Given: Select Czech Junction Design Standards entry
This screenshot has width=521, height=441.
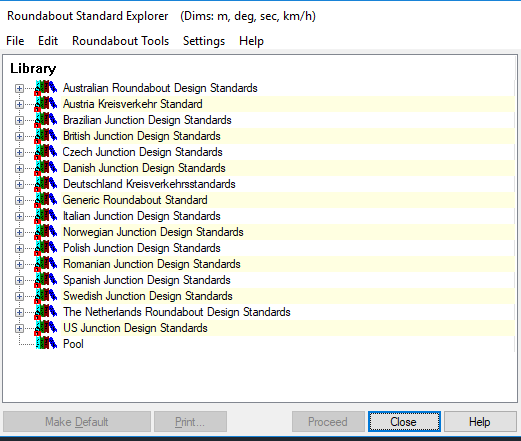Looking at the screenshot, I should pyautogui.click(x=143, y=152).
